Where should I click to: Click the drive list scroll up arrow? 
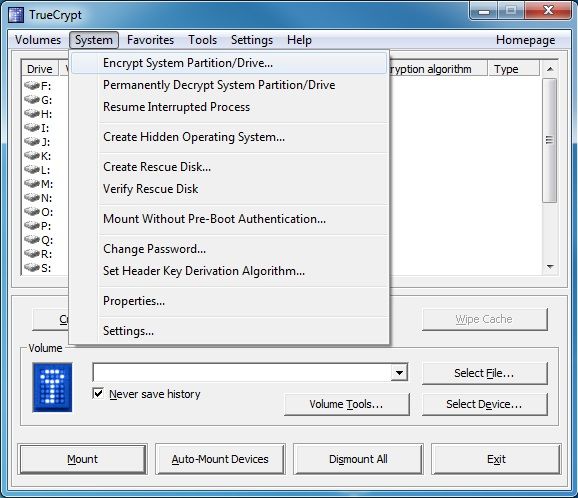coord(550,69)
